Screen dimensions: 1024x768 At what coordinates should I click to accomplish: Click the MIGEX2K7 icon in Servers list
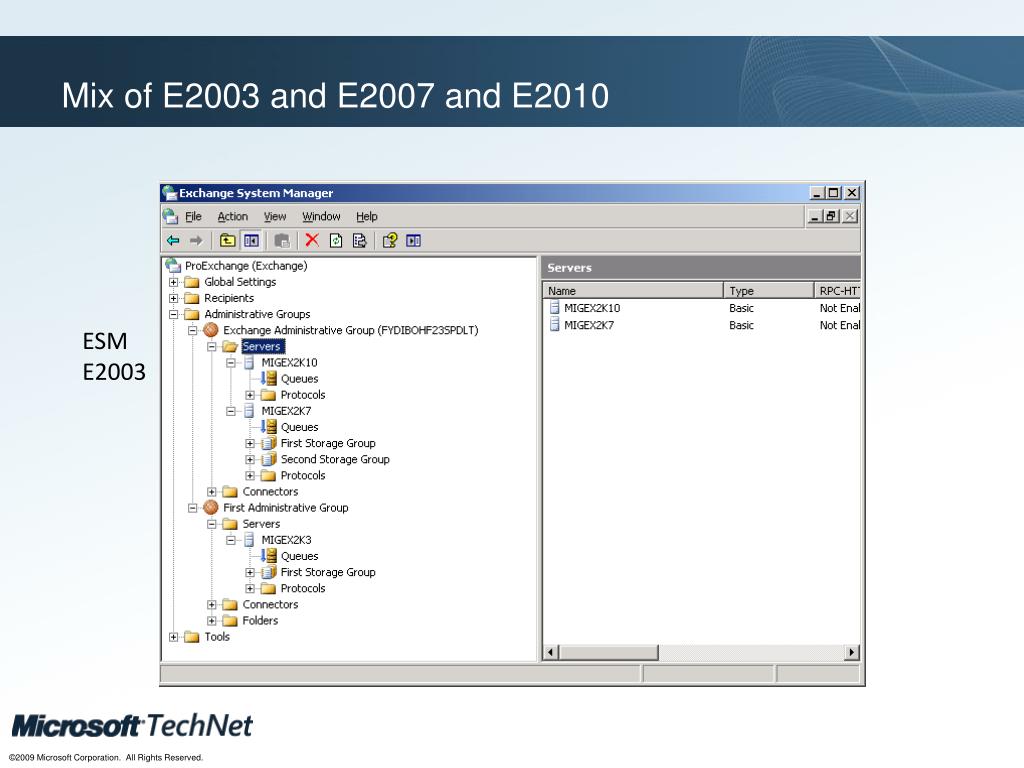tap(554, 325)
